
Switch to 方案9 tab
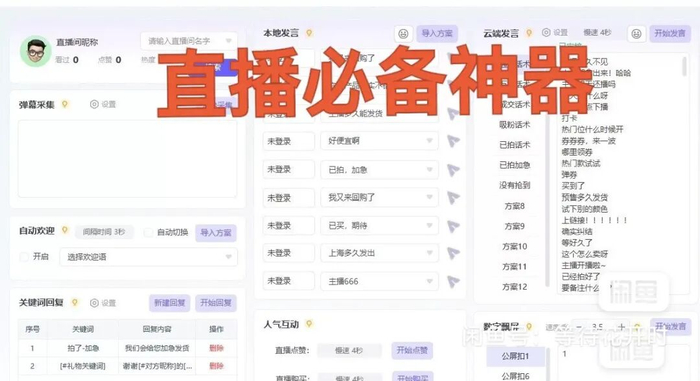514,226
